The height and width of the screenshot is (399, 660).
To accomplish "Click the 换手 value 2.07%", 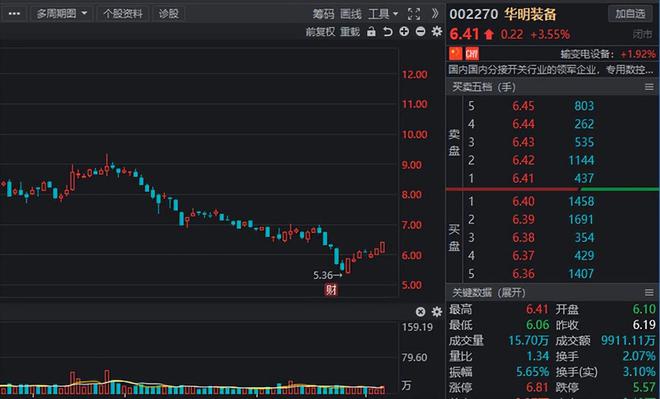I will (x=639, y=356).
